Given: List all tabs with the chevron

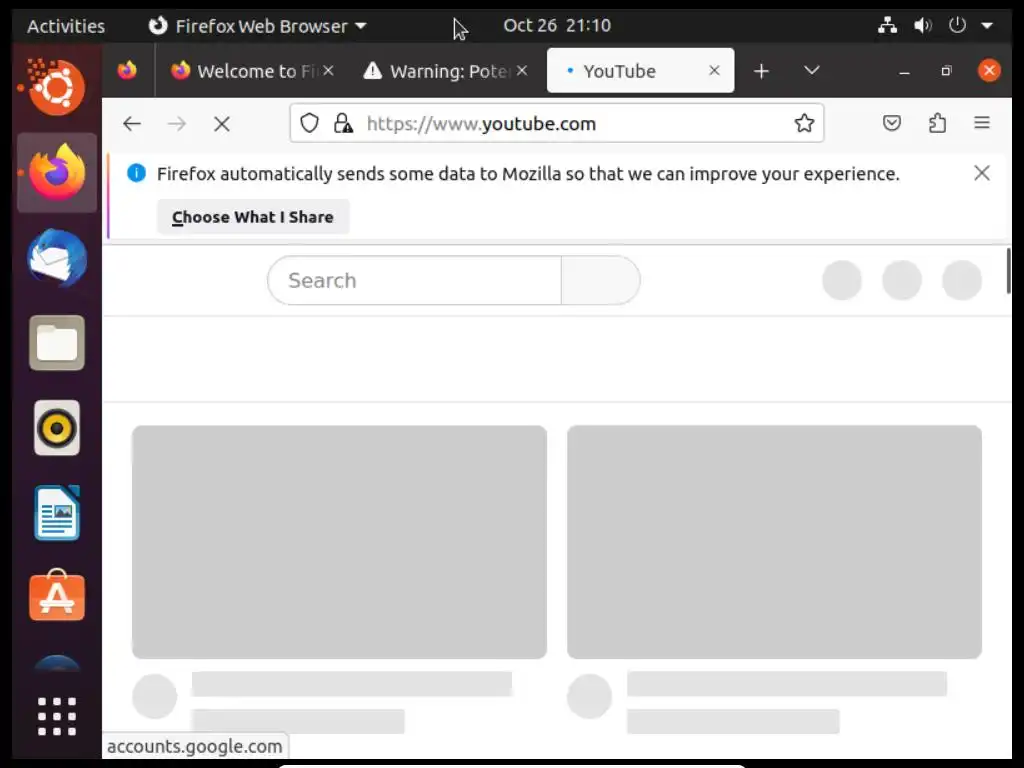Looking at the screenshot, I should [812, 71].
